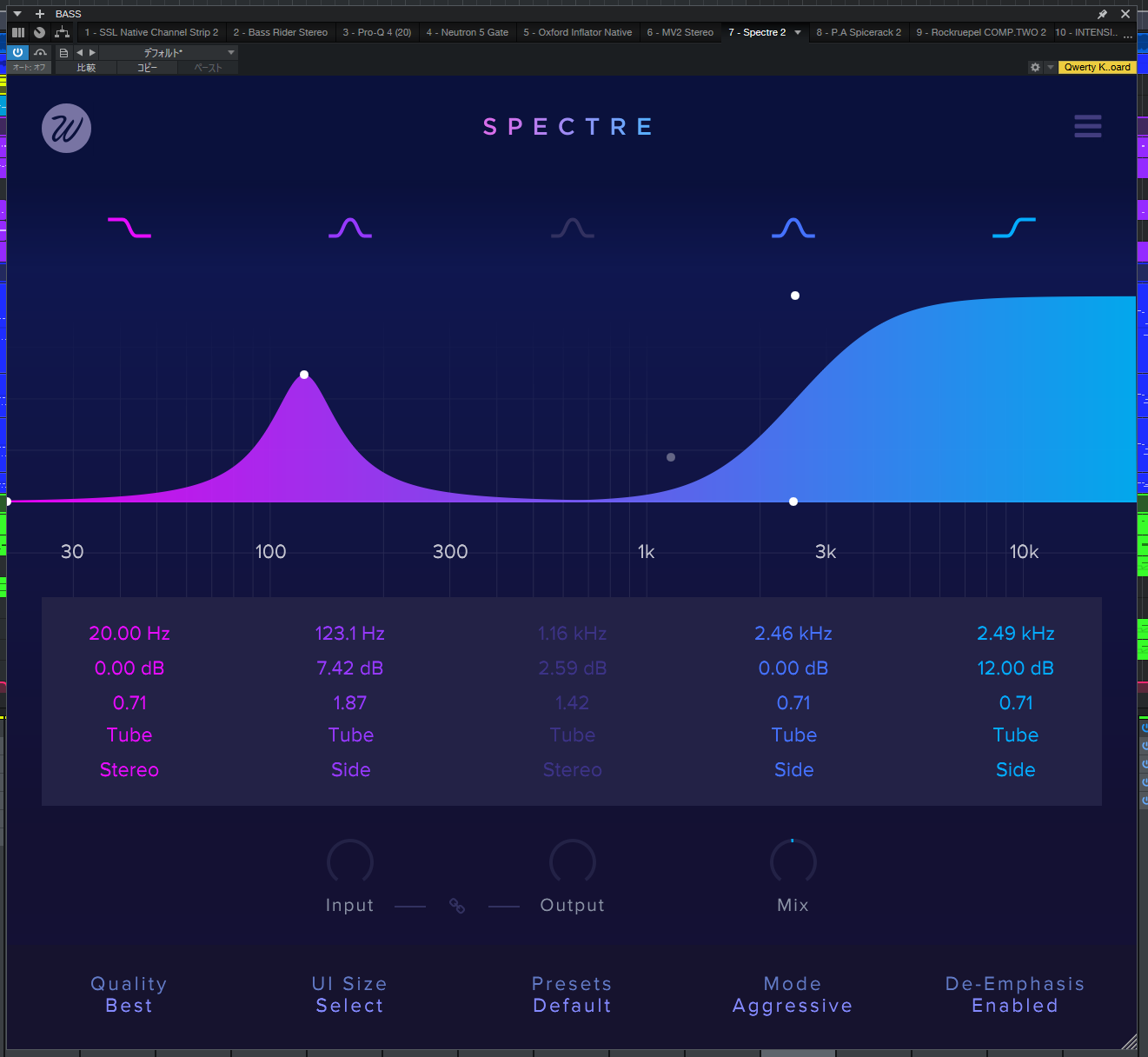Screen dimensions: 1148x1057
Task: Switch to the Pro-Q 4 tab
Action: 376,33
